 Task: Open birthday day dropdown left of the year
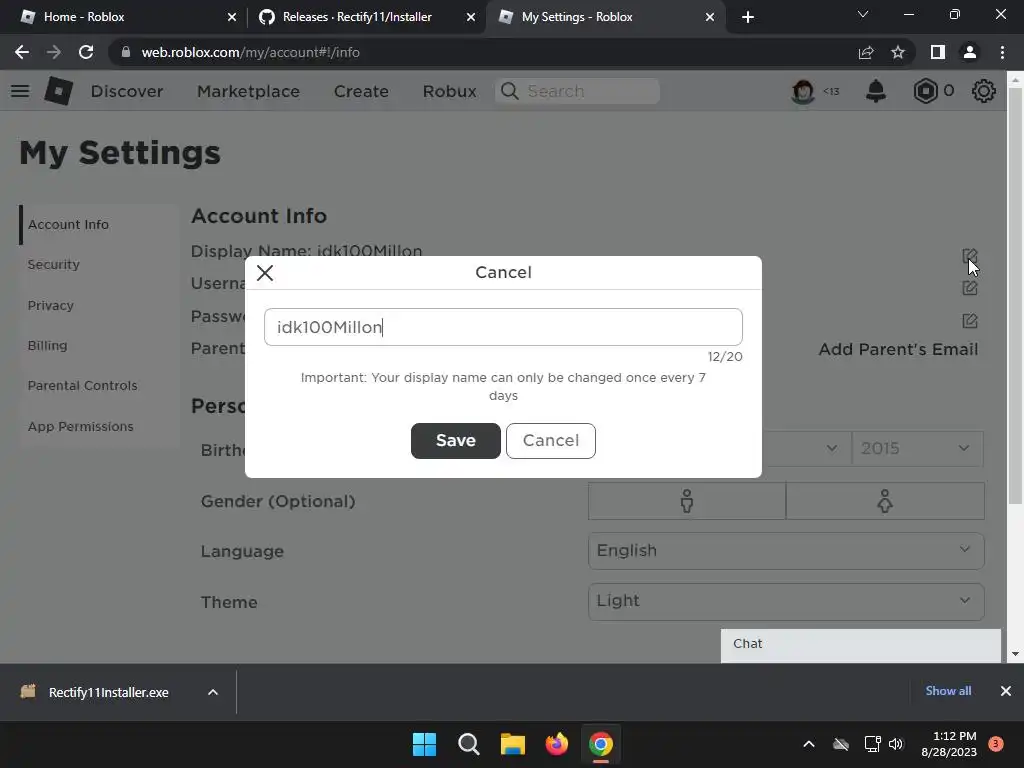tap(807, 449)
